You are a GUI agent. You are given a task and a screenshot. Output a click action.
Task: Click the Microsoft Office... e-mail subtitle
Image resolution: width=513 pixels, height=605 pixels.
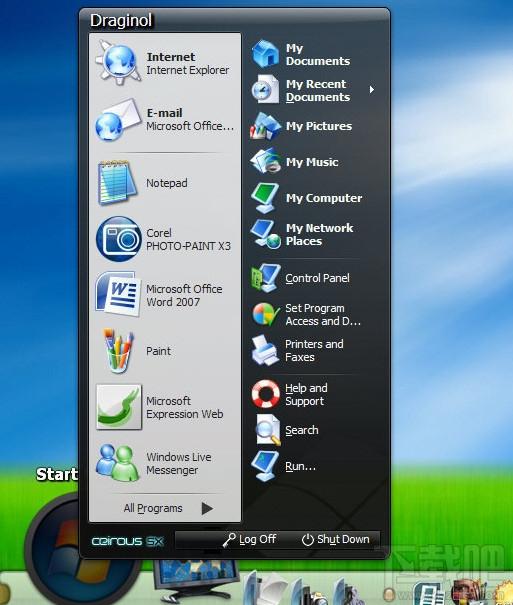coord(190,126)
